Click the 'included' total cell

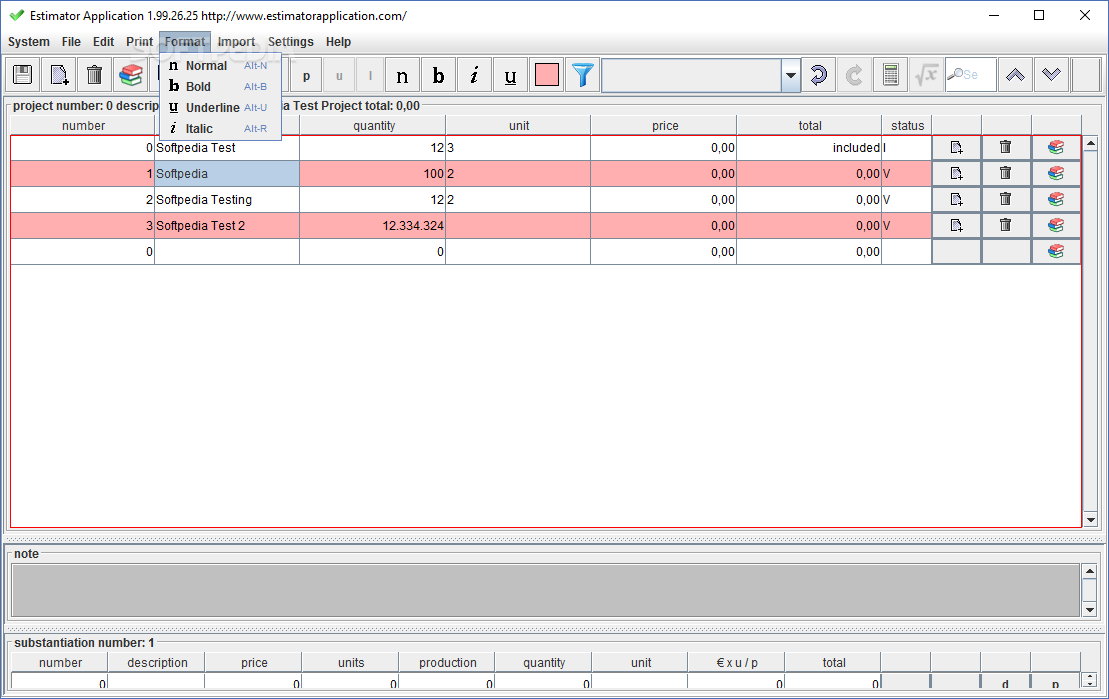point(809,148)
